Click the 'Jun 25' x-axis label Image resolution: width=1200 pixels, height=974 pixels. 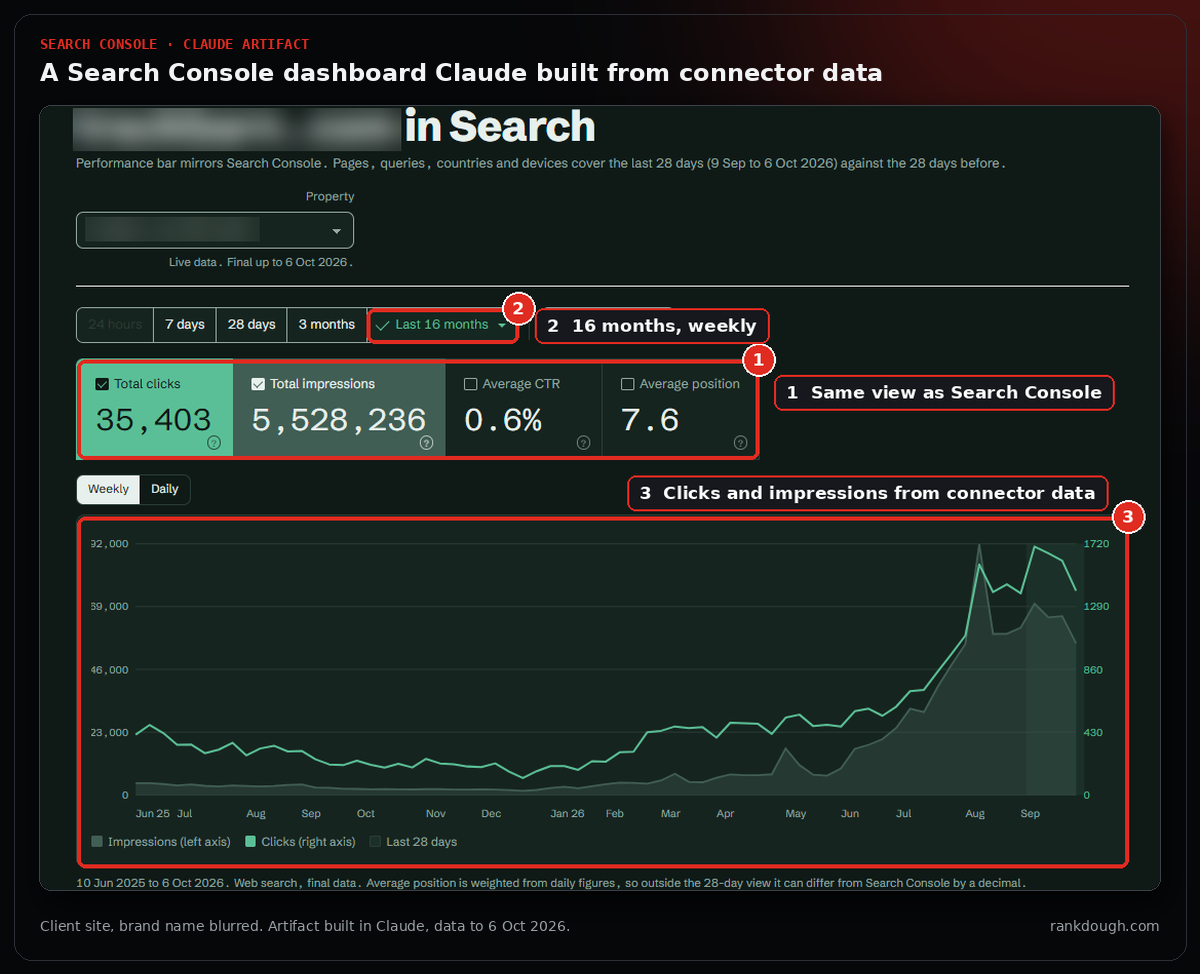(x=153, y=814)
